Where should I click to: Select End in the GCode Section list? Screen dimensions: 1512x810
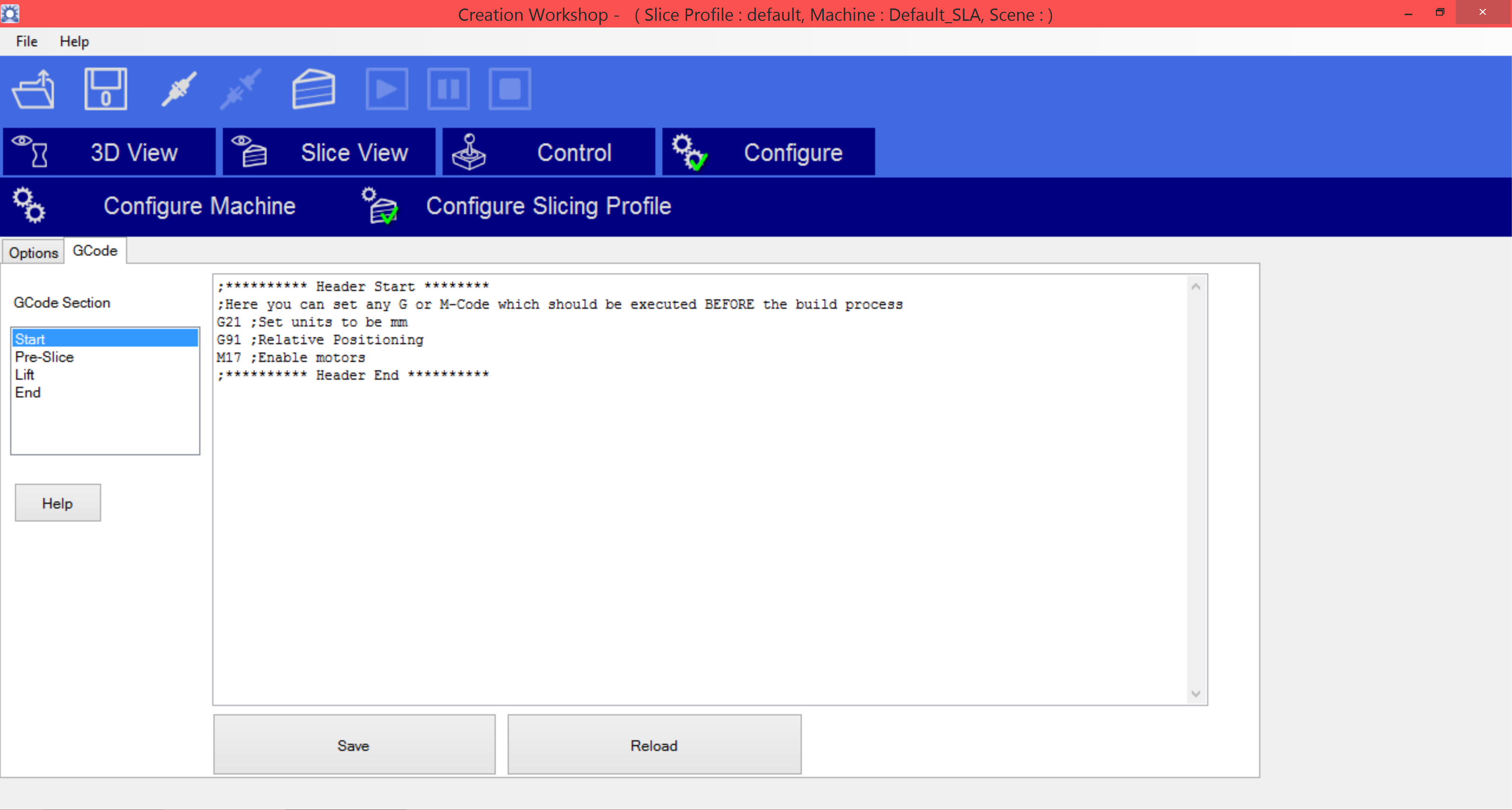(x=105, y=392)
